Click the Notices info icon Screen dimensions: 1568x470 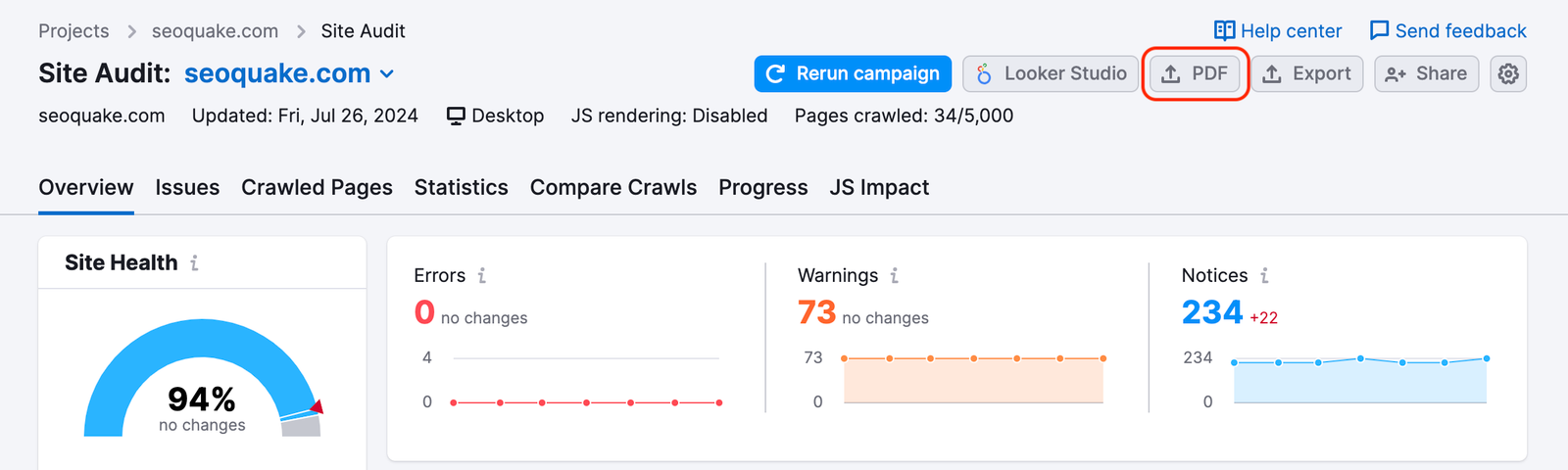pyautogui.click(x=1264, y=276)
